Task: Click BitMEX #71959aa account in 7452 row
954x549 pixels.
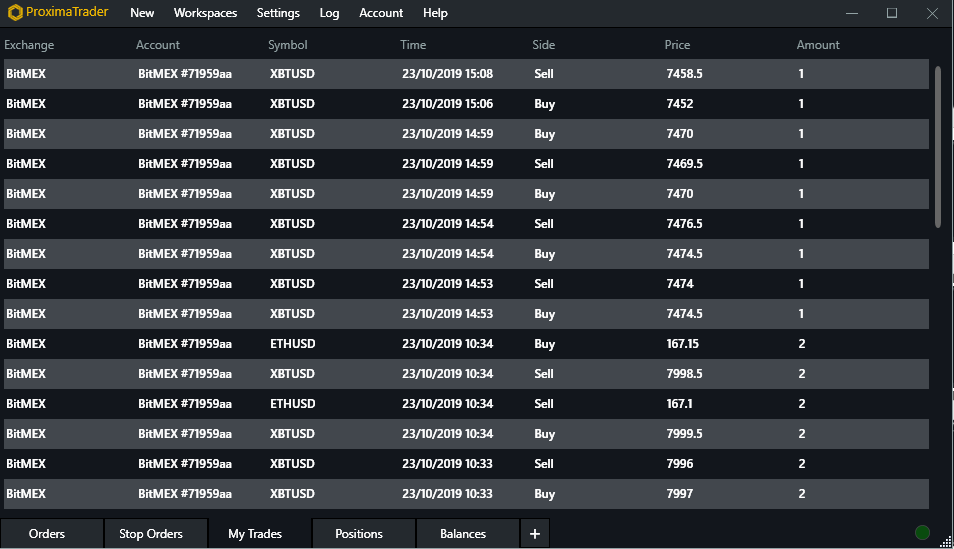Action: click(185, 103)
